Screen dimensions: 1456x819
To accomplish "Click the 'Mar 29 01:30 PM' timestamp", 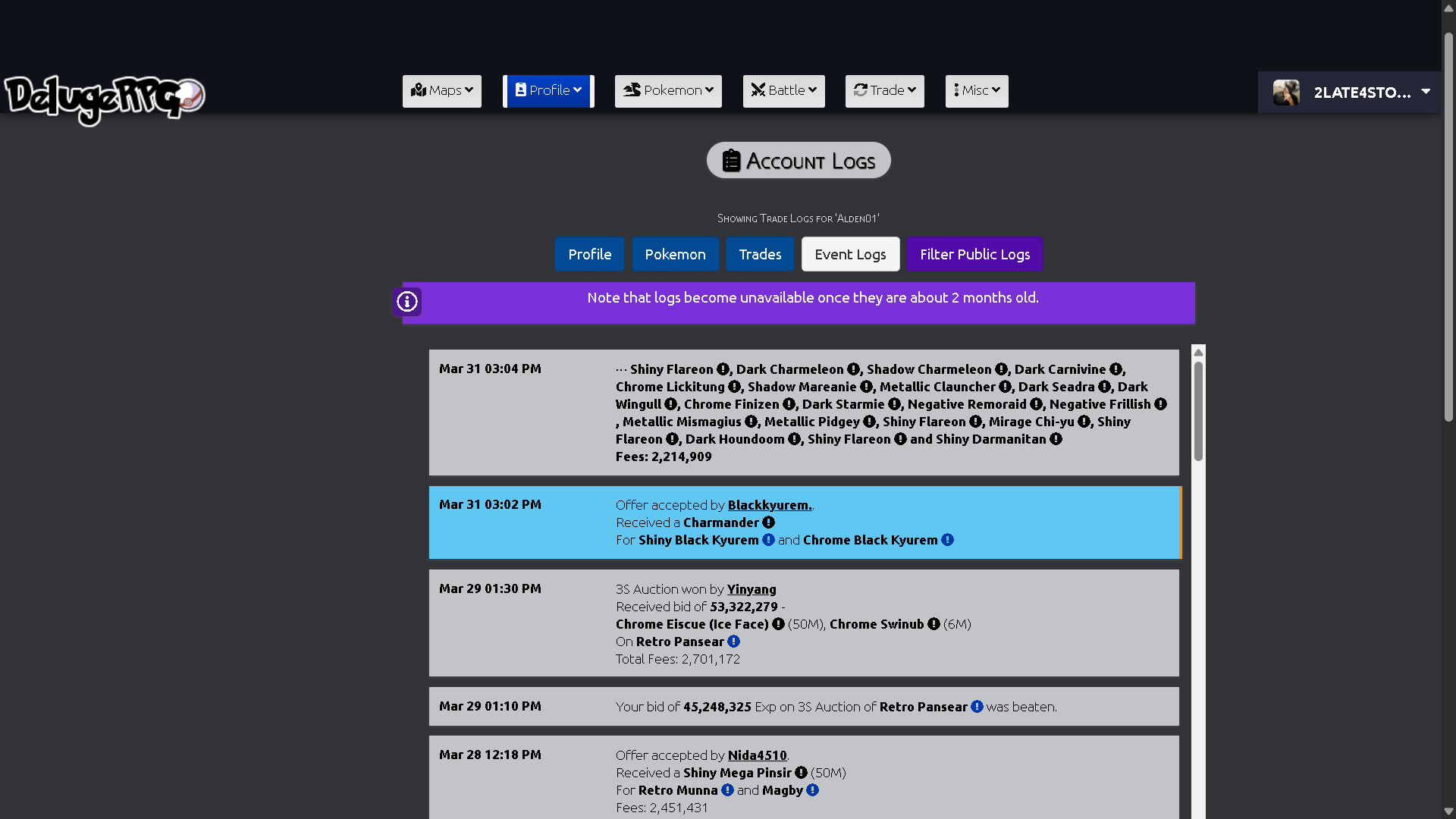I will [x=490, y=588].
